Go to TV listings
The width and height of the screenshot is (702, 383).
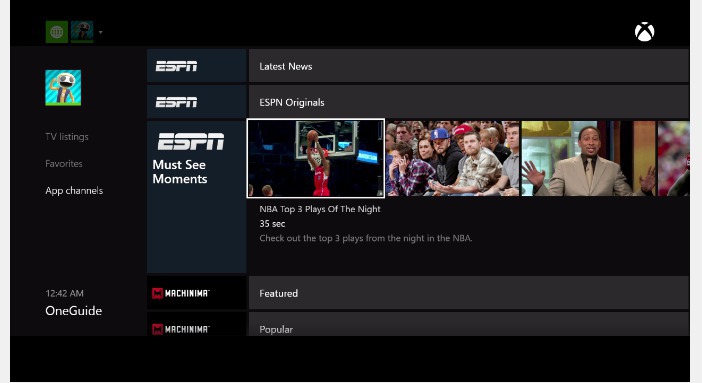point(67,137)
